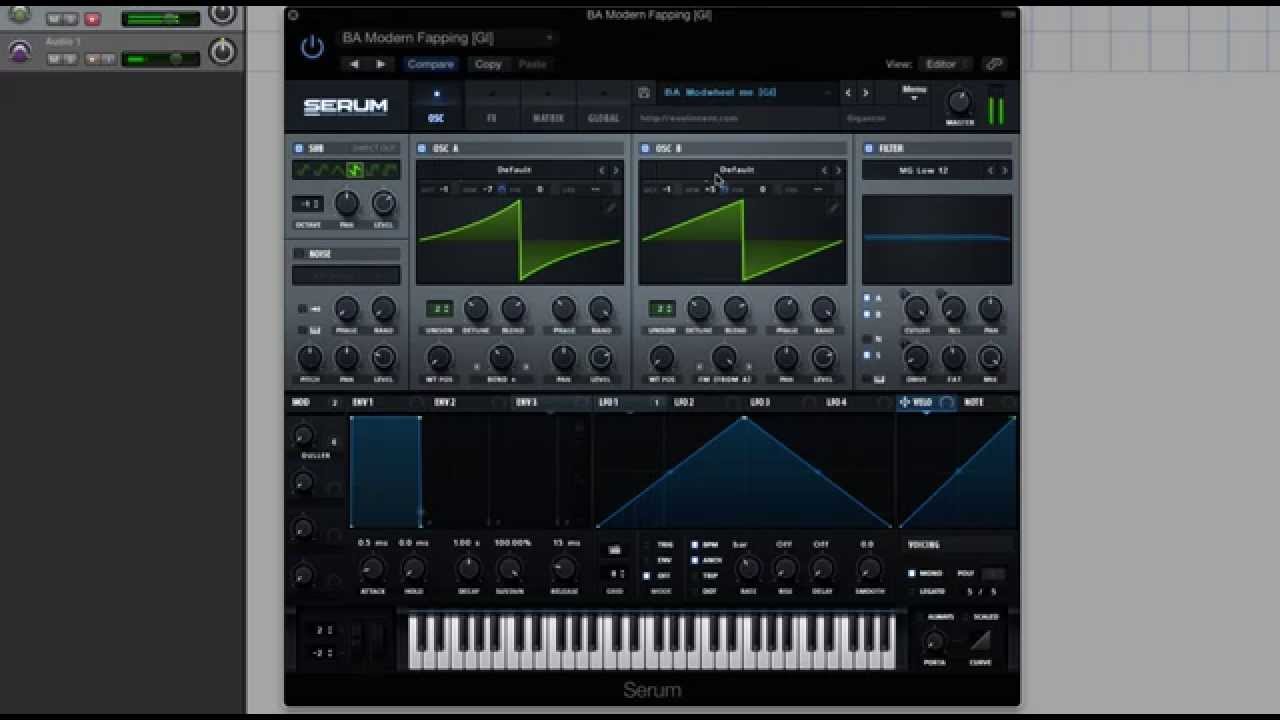Viewport: 1280px width, 720px height.
Task: Open the View Editor dropdown
Action: click(x=944, y=64)
